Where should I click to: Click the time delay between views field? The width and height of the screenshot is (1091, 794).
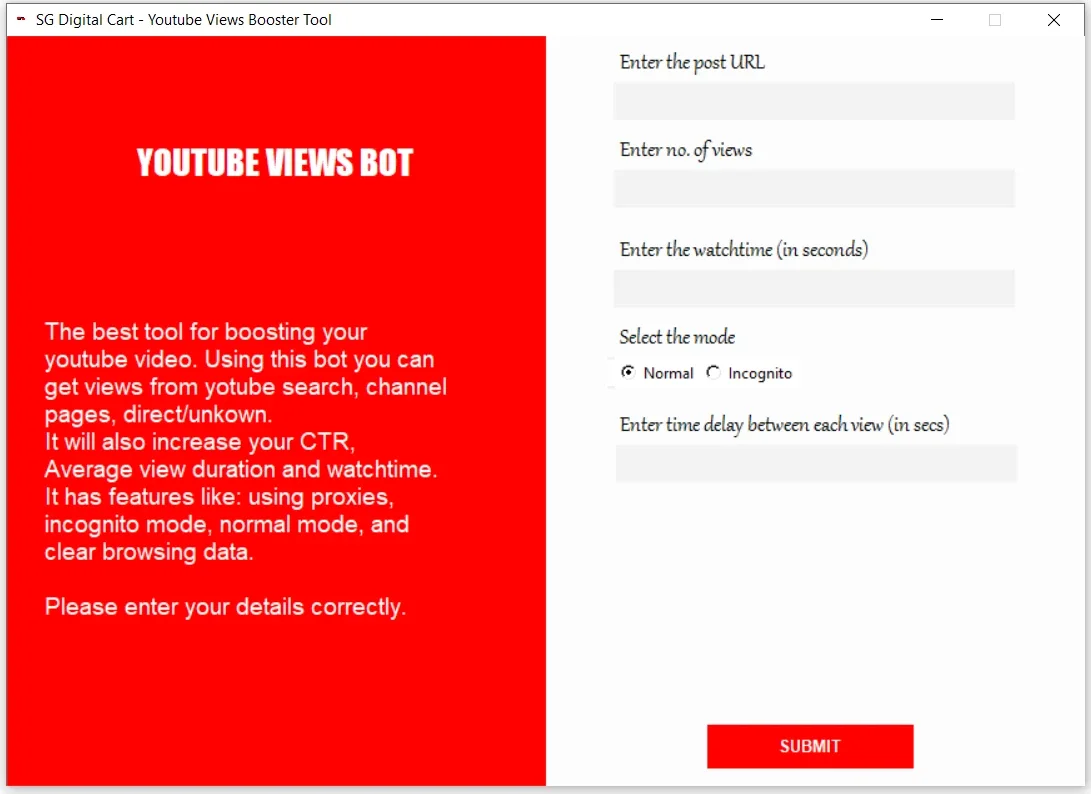tap(815, 463)
